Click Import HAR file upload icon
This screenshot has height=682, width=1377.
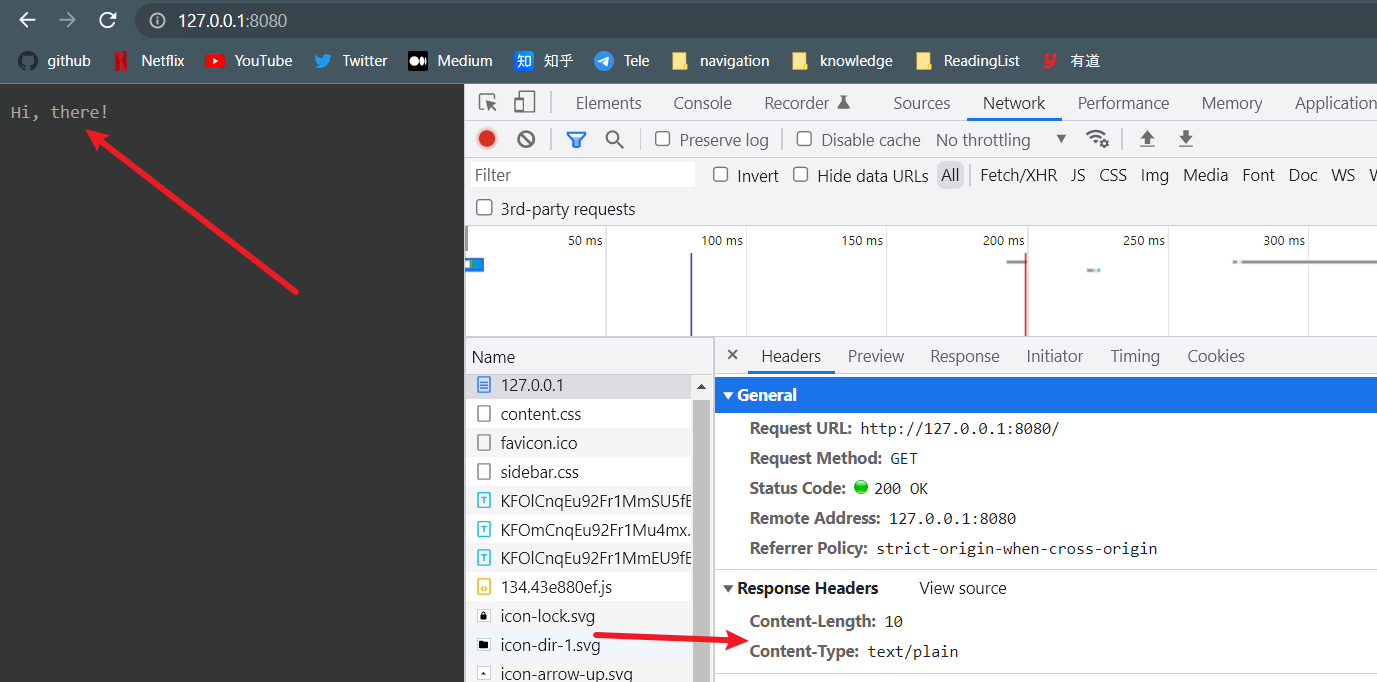point(1148,139)
